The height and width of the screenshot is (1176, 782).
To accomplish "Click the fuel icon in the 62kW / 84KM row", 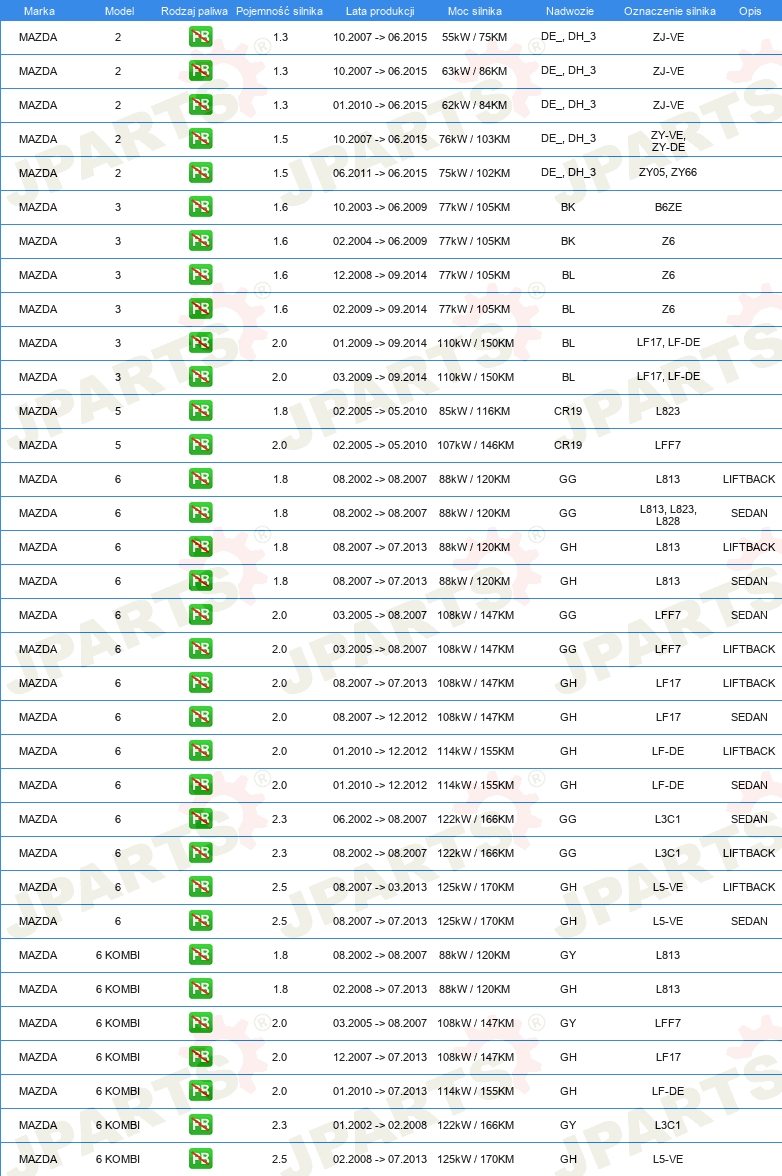I will 200,105.
